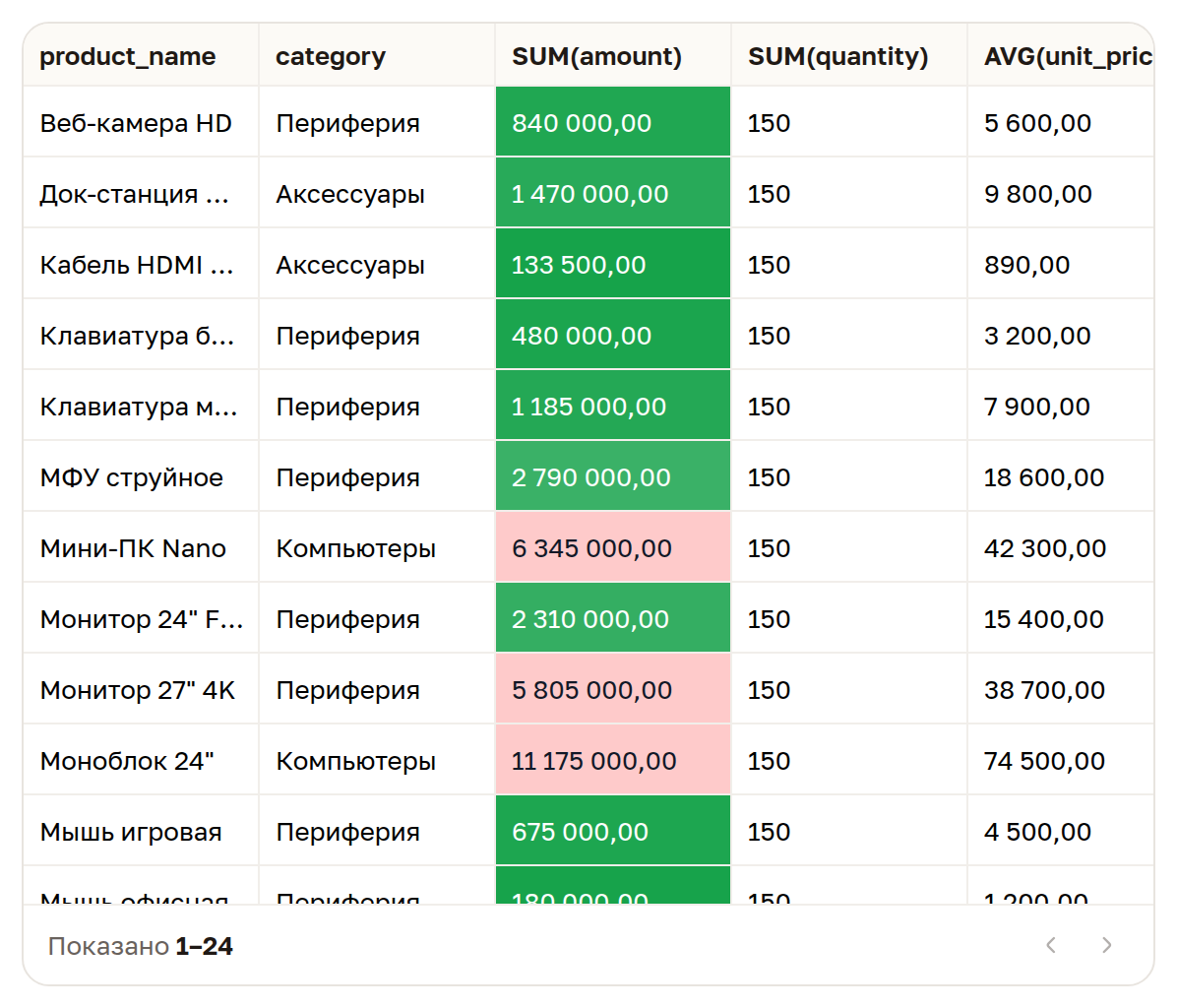
Task: Select the 'Моноблок 24"' product cell
Action: tap(141, 760)
